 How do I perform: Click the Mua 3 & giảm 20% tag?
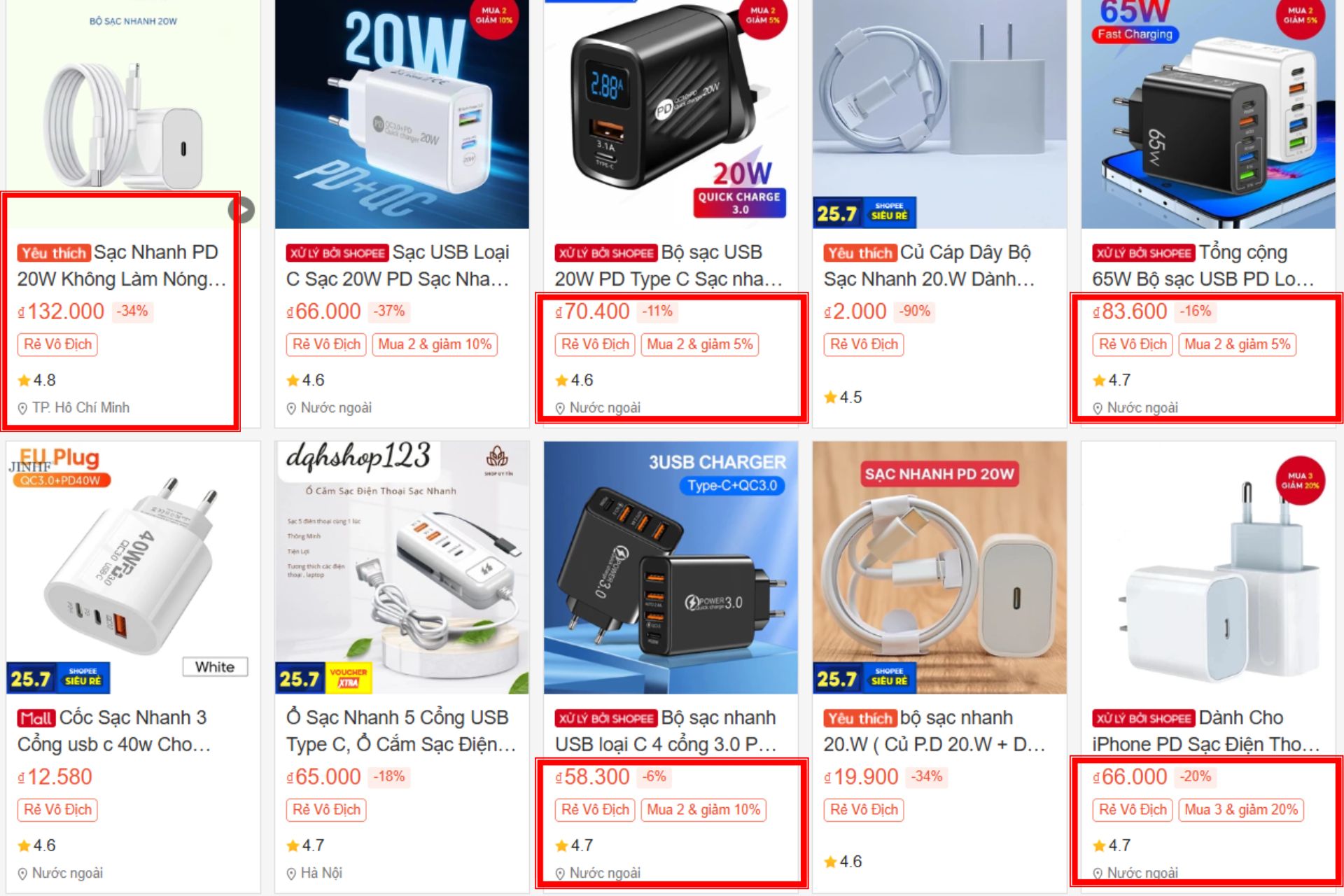(1241, 810)
